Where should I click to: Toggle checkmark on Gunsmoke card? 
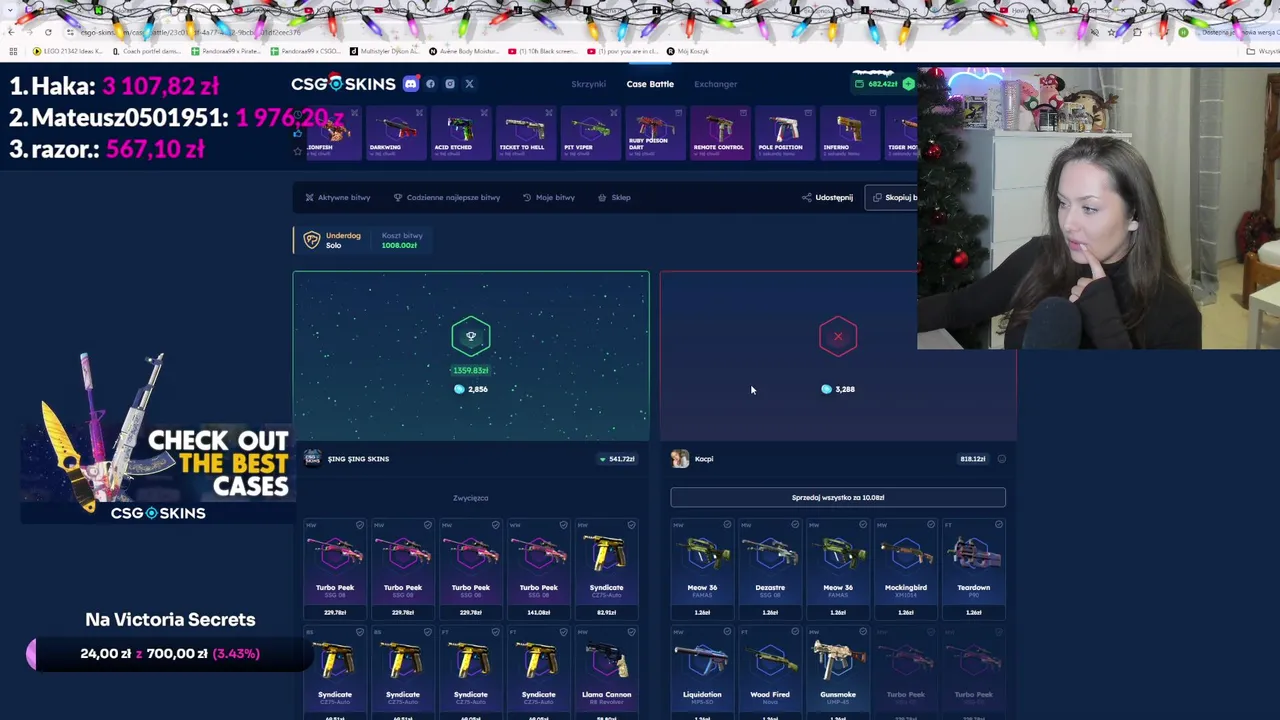[863, 632]
